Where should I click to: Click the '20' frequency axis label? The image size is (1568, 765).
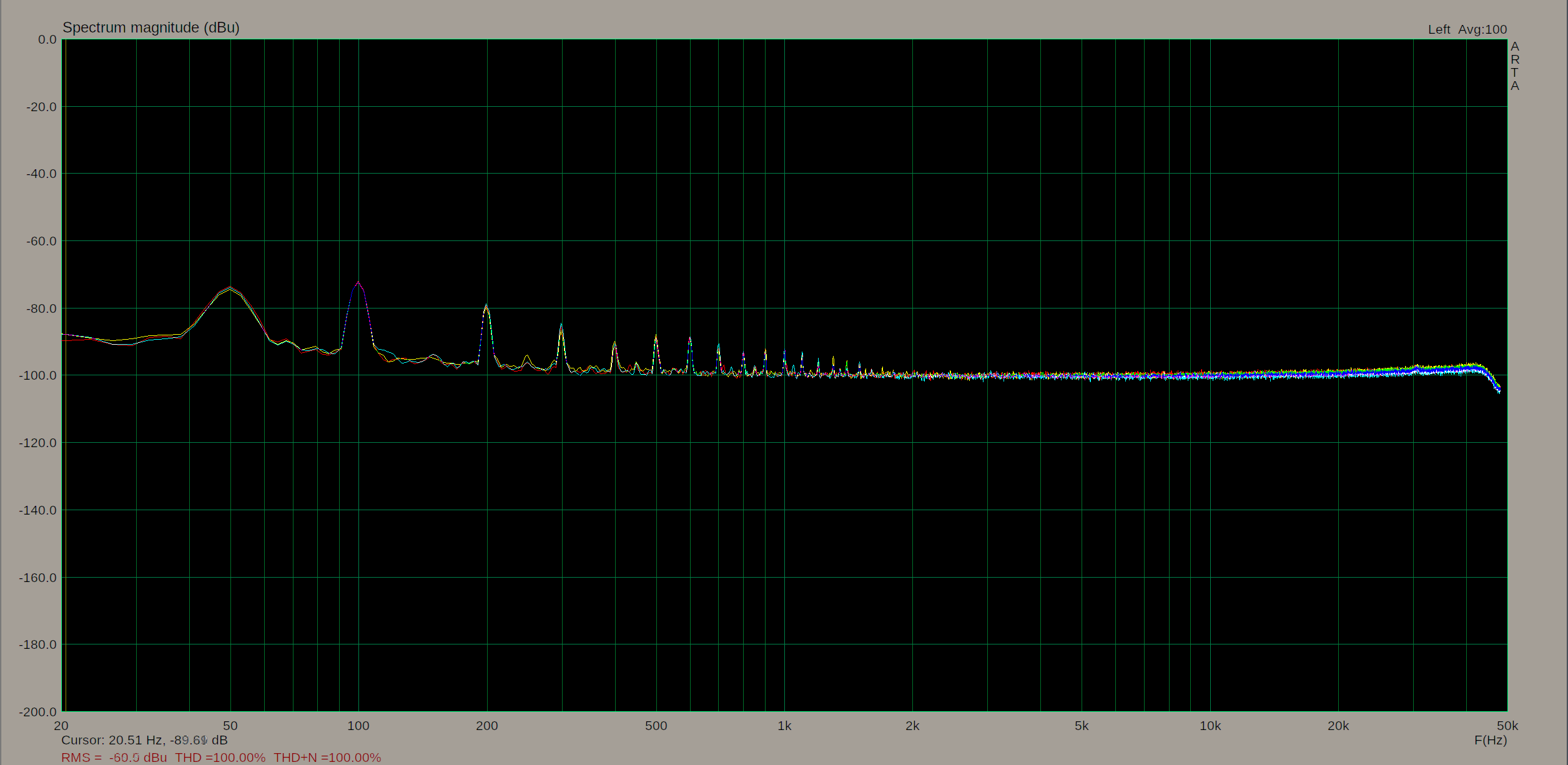click(x=61, y=726)
